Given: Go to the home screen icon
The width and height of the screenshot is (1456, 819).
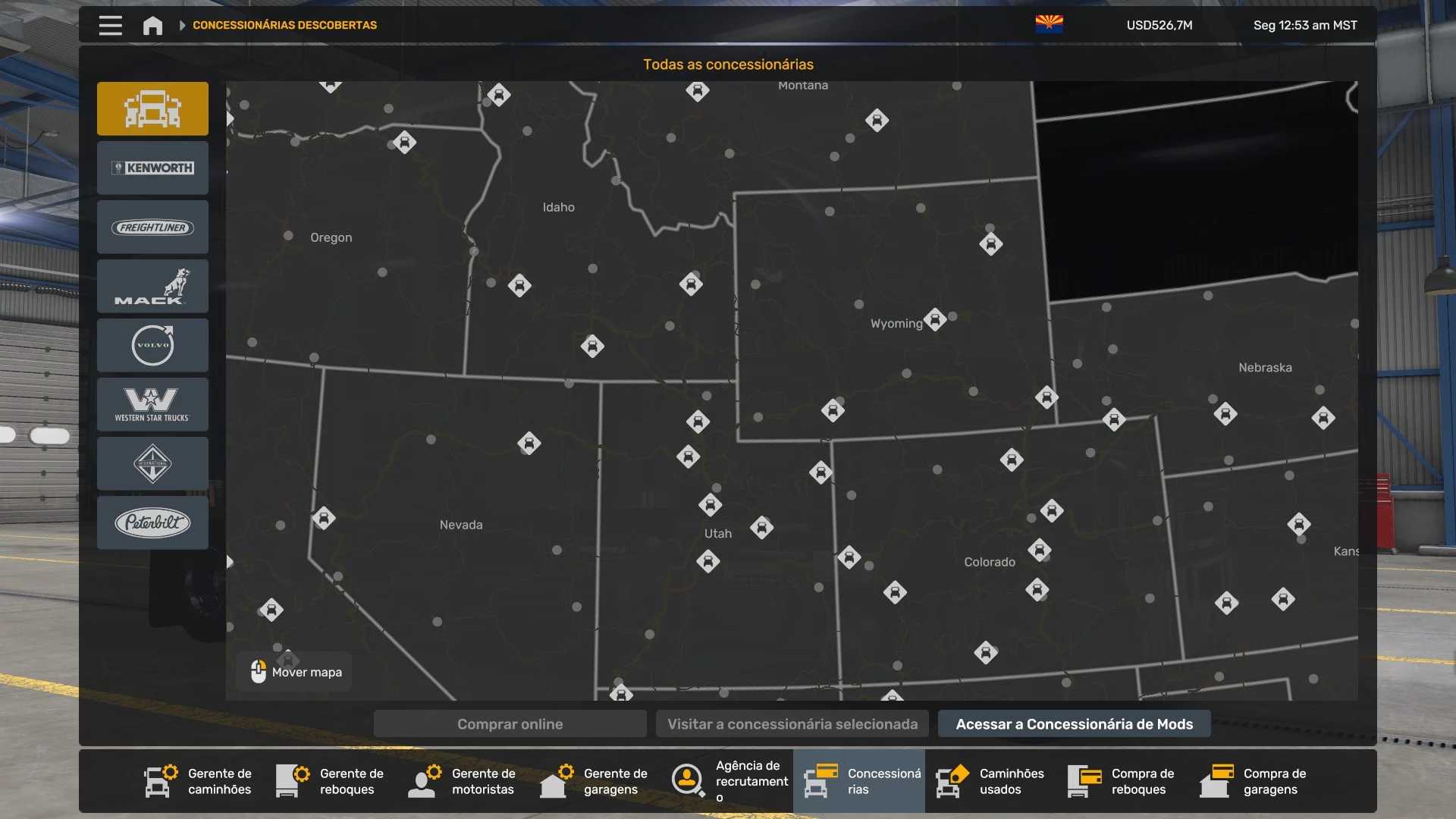Looking at the screenshot, I should 152,25.
